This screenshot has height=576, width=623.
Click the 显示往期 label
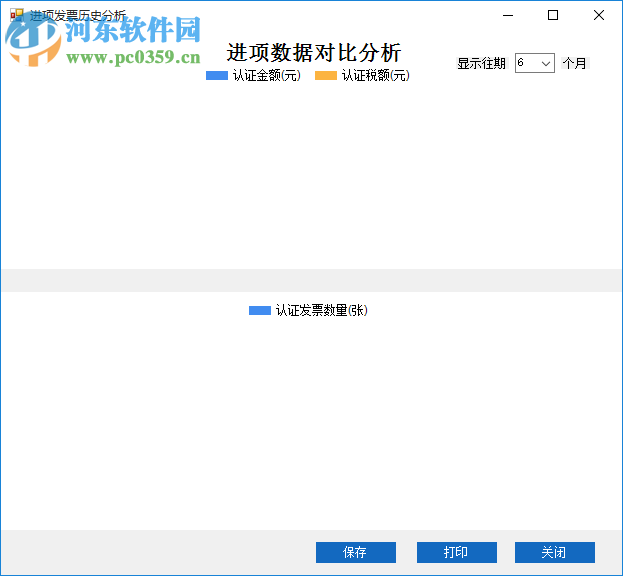(481, 64)
